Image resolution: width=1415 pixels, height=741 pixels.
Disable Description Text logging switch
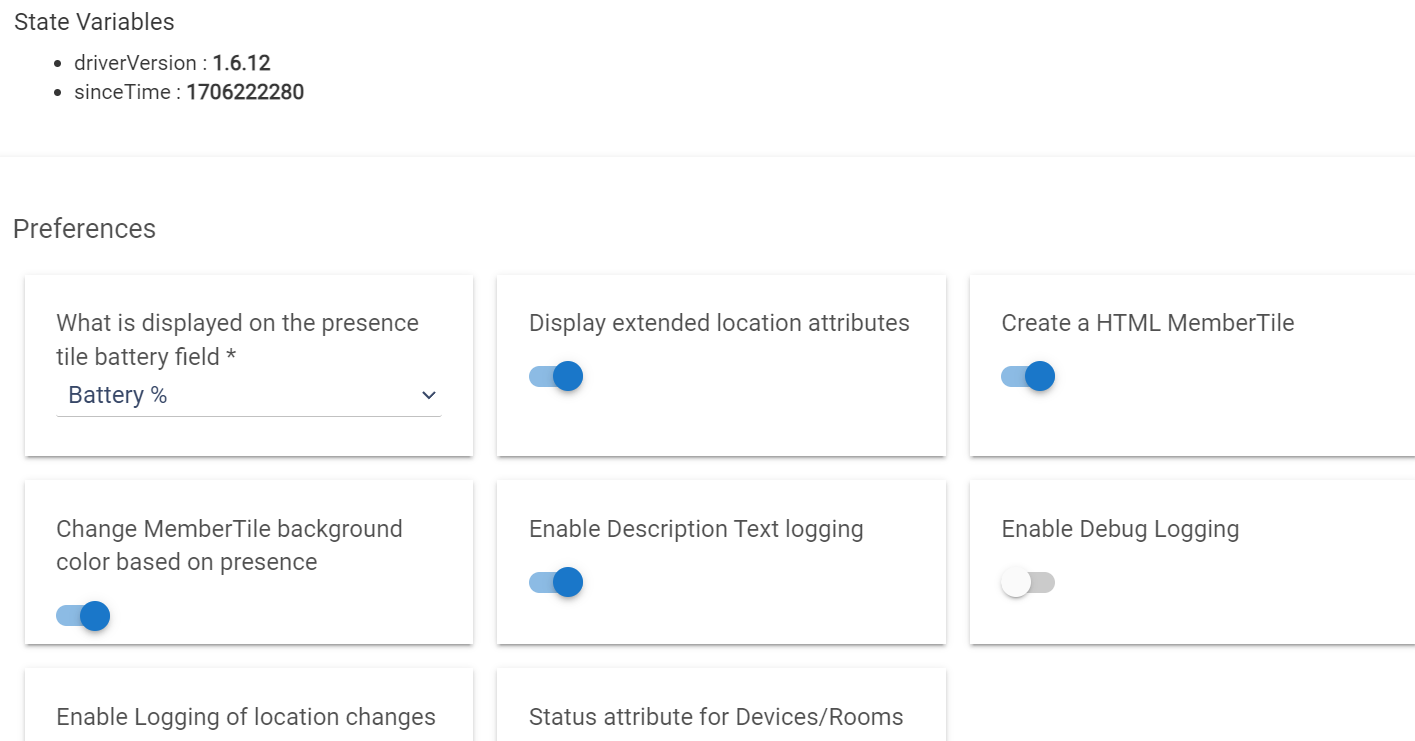click(556, 582)
